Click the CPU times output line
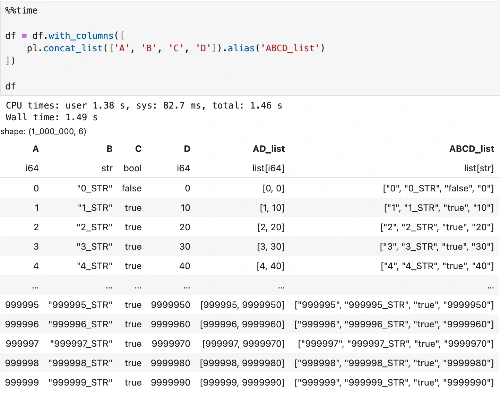The height and width of the screenshot is (396, 500). pyautogui.click(x=144, y=106)
